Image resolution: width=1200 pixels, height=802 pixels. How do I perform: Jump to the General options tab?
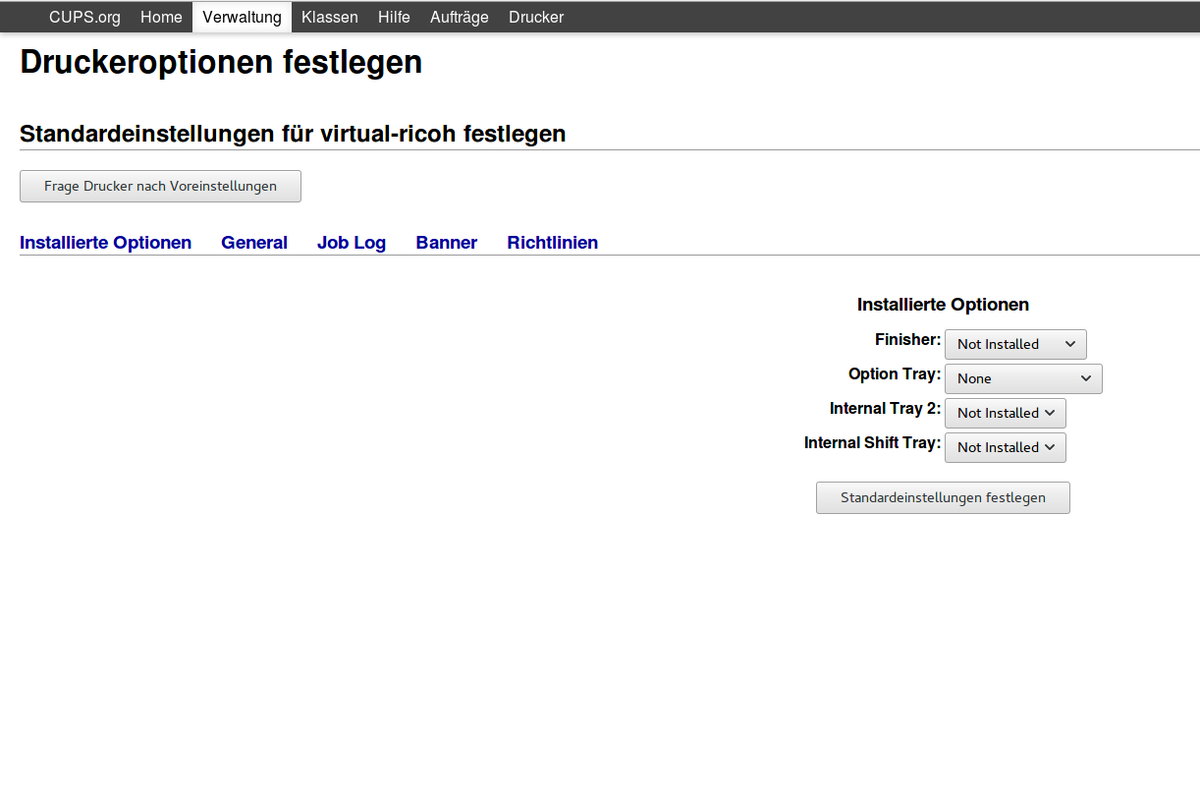click(x=254, y=243)
